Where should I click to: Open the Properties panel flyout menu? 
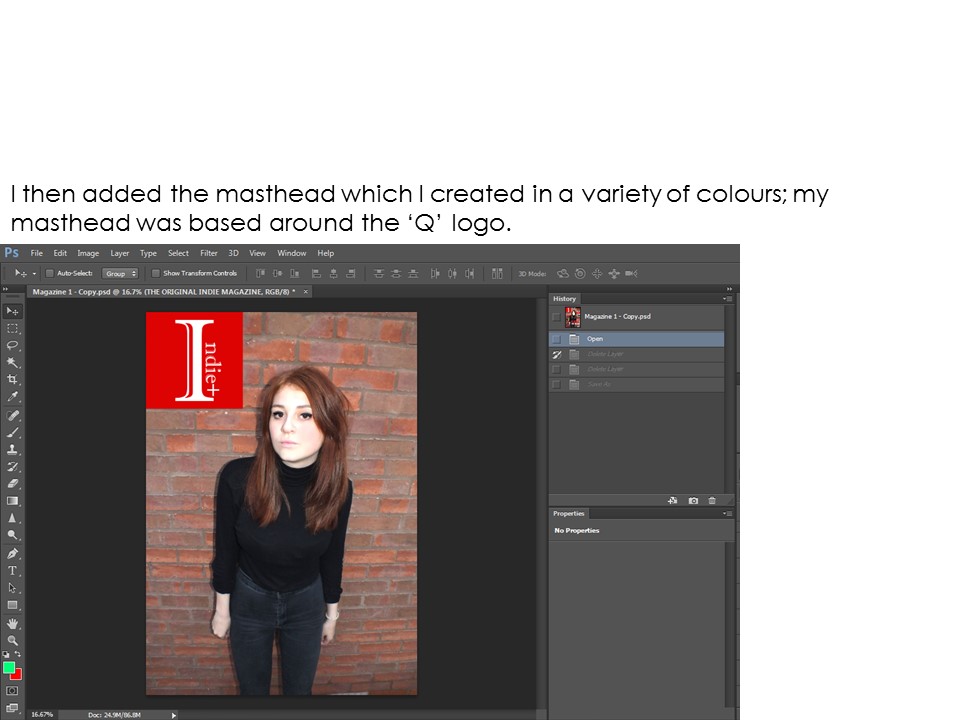(728, 514)
